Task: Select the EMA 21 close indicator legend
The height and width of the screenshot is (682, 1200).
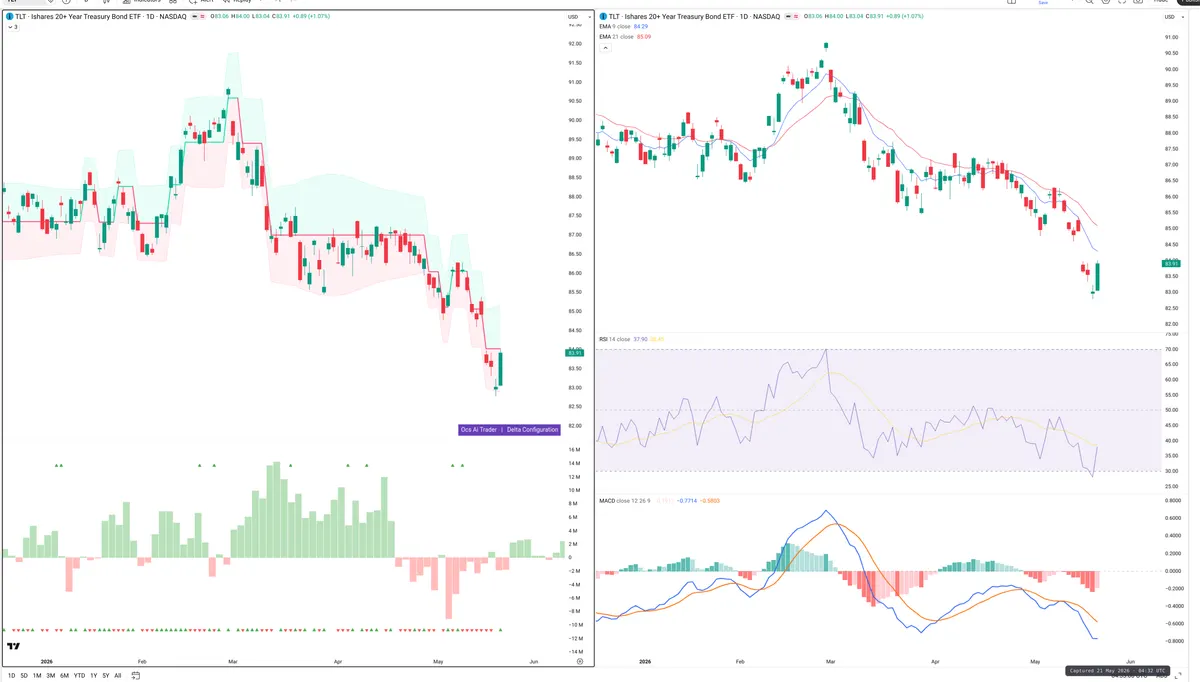Action: click(616, 37)
